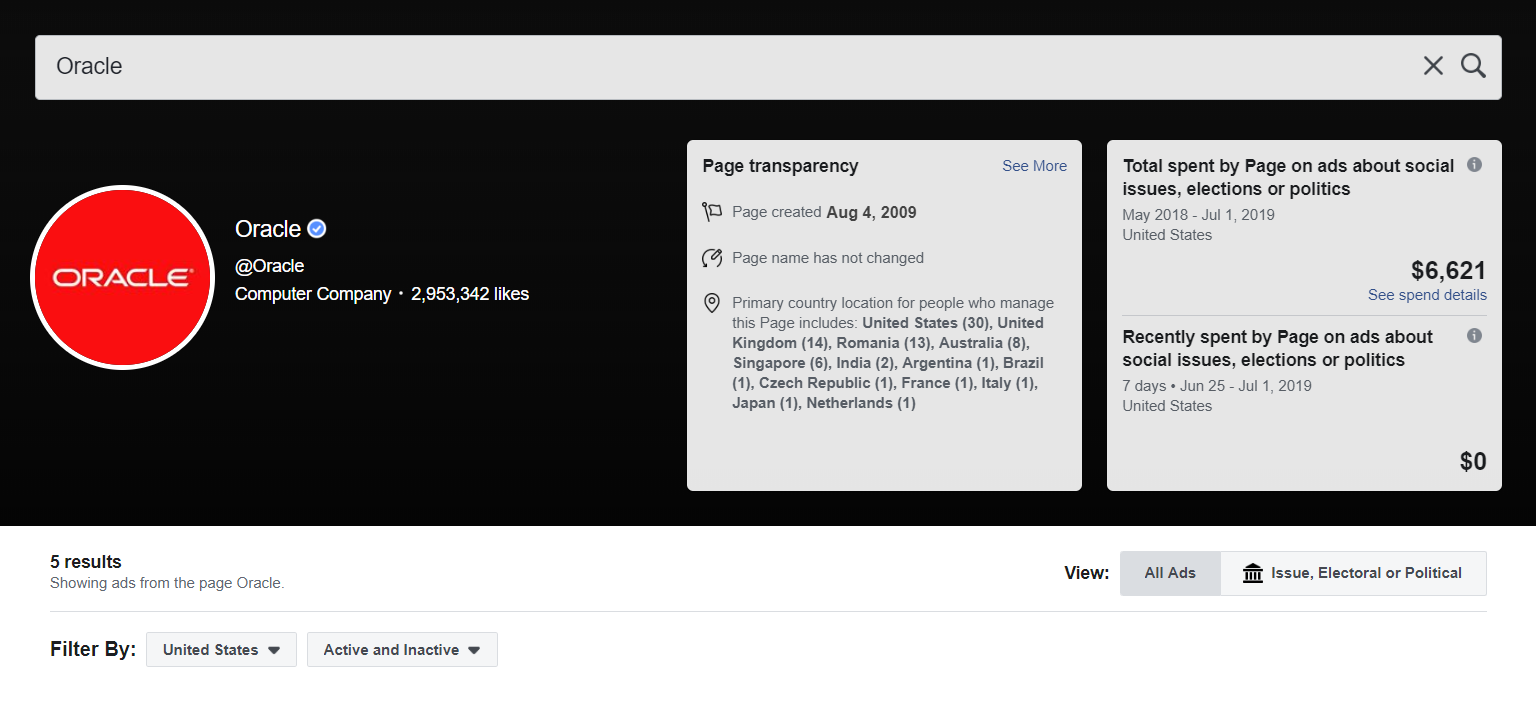Clear the search field with the X icon

[x=1433, y=65]
